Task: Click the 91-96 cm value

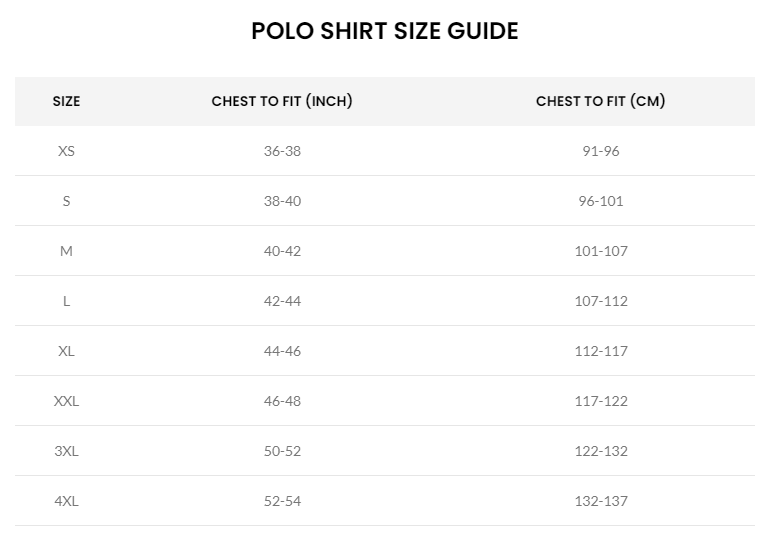Action: point(600,151)
